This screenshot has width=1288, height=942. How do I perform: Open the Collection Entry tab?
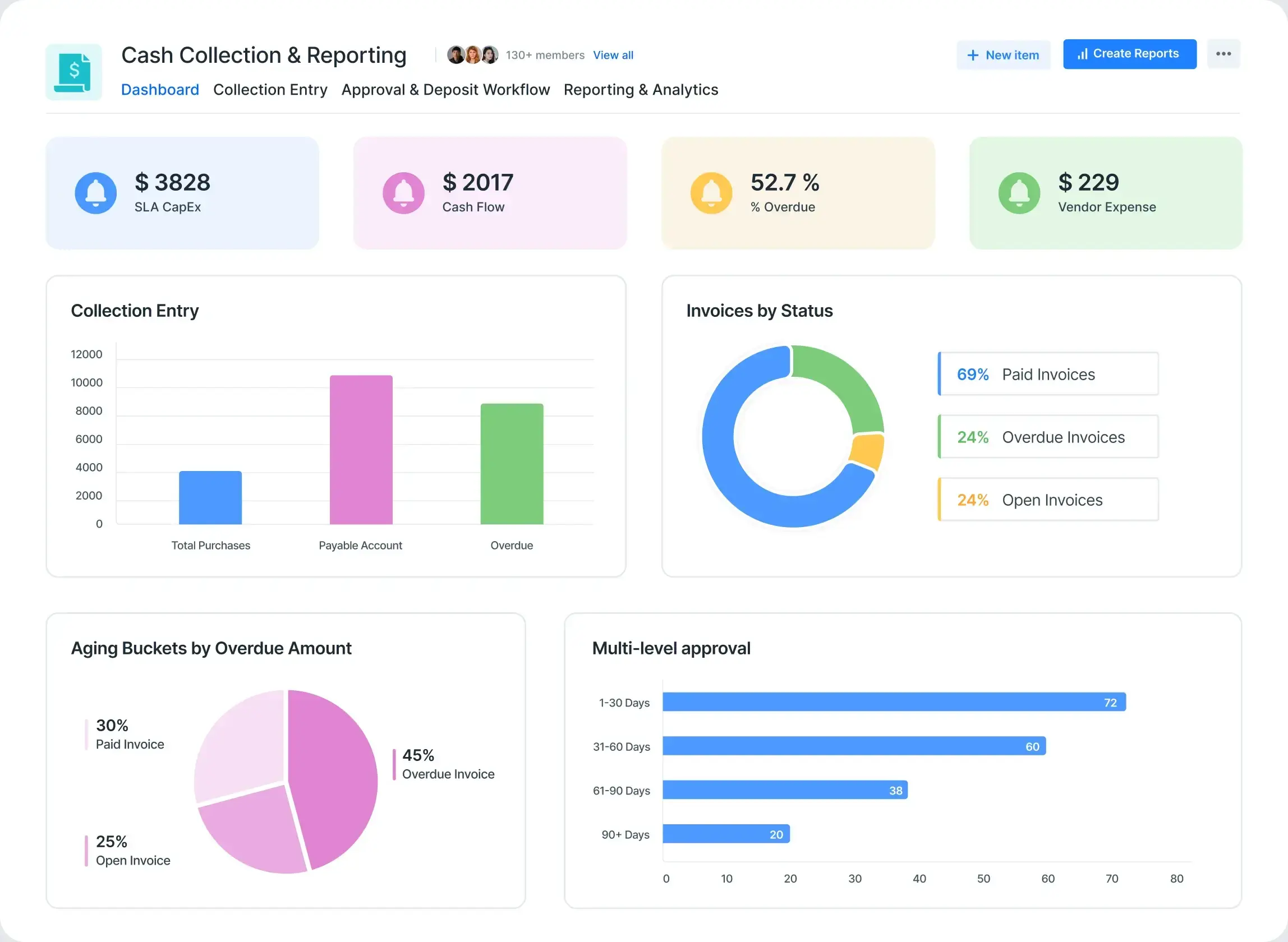coord(270,90)
